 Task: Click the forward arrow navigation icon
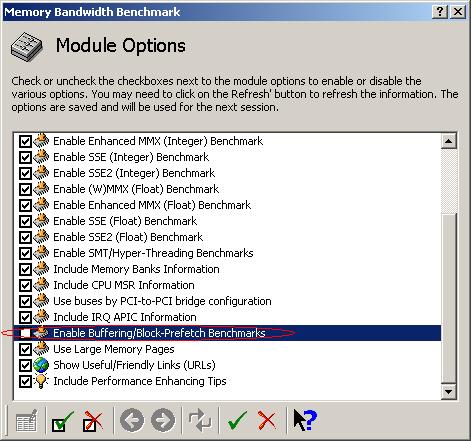(x=163, y=420)
